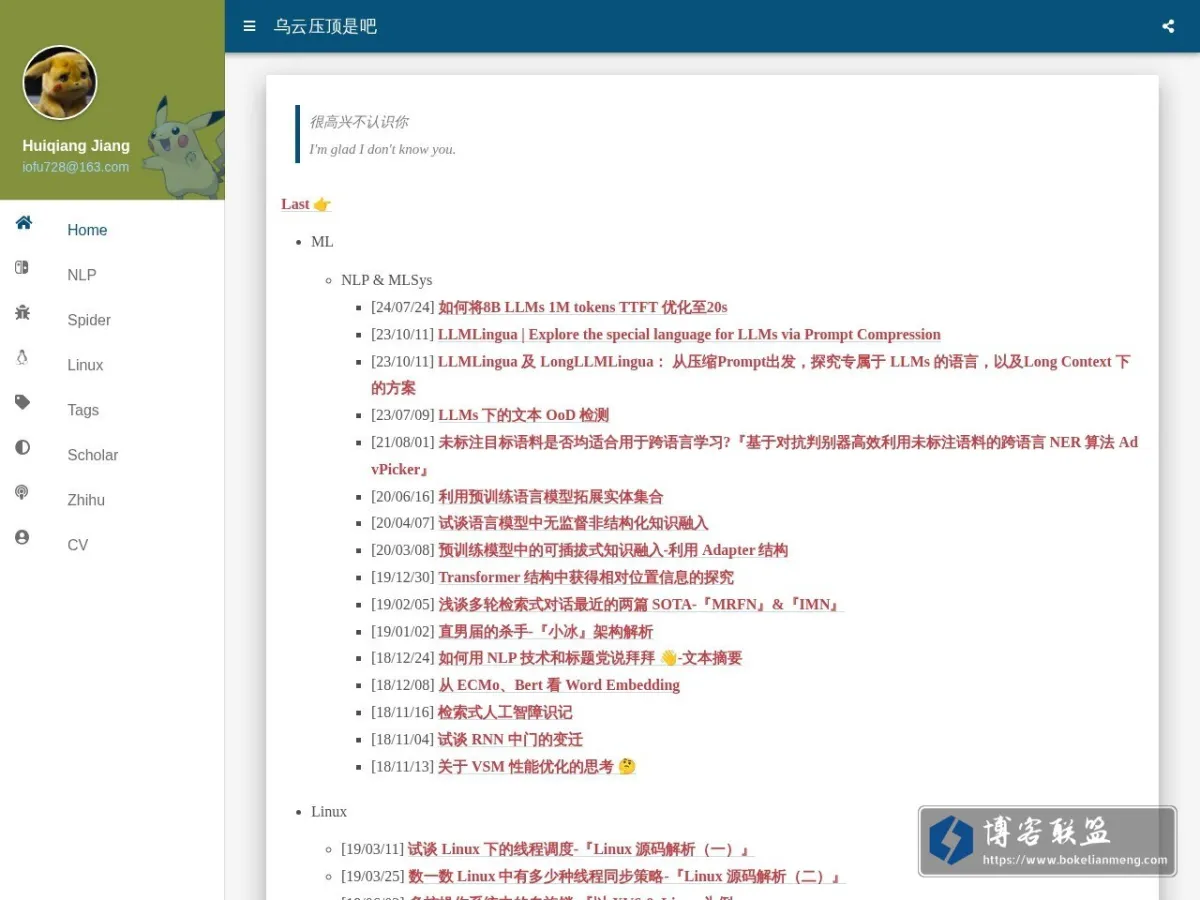Open the hamburger menu icon
The height and width of the screenshot is (900, 1200).
click(250, 26)
